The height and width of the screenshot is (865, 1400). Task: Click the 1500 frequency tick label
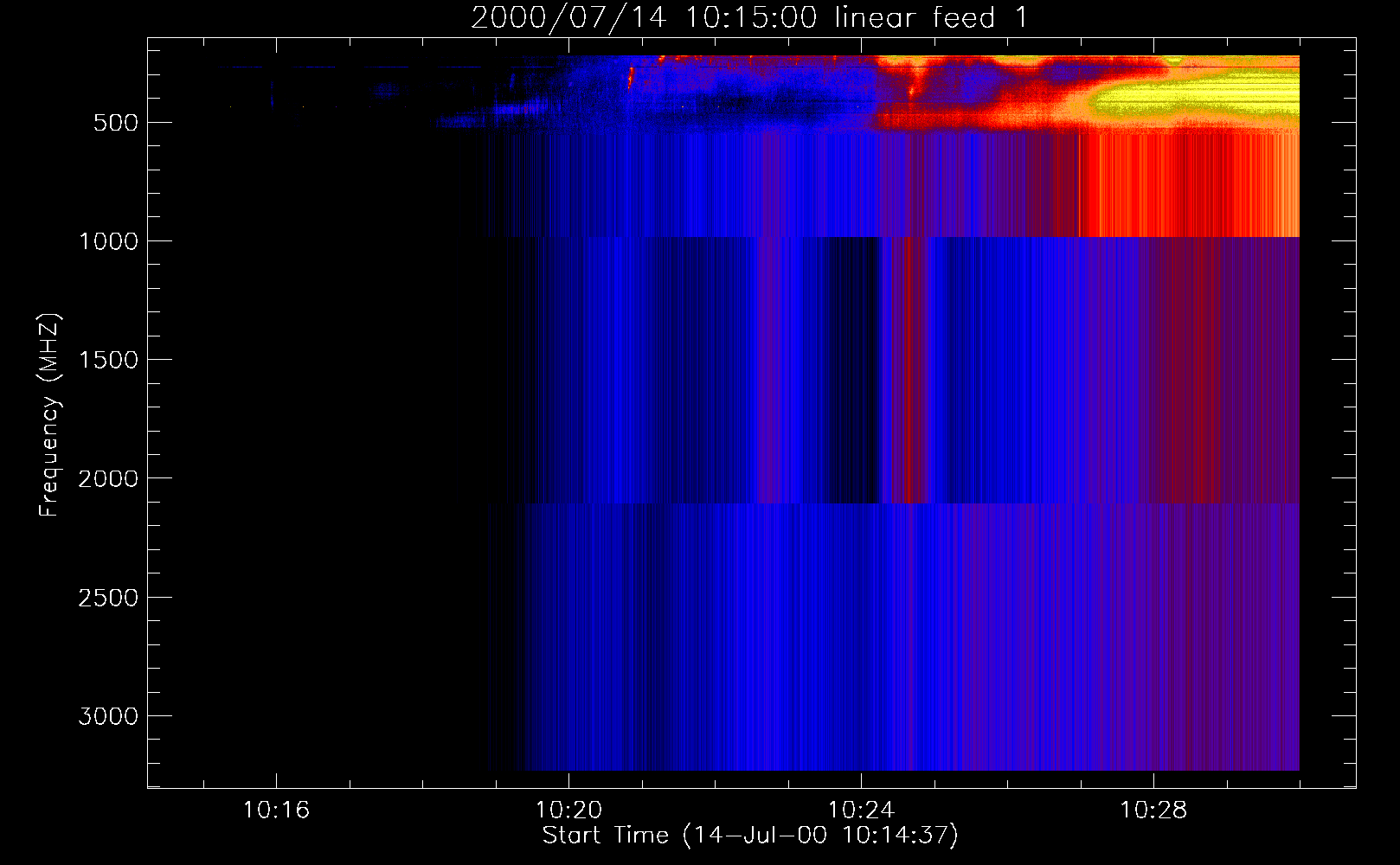click(108, 360)
